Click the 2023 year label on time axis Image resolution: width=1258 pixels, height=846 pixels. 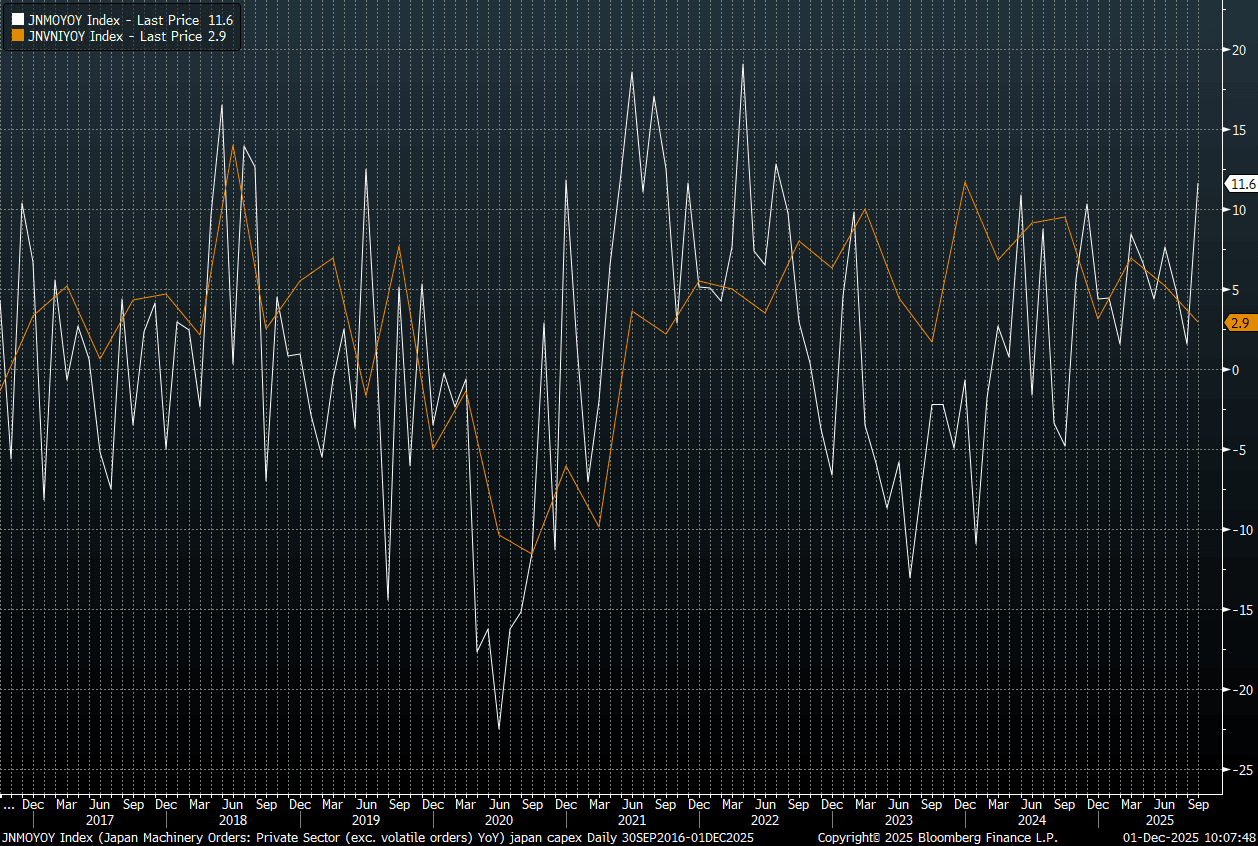tap(899, 820)
